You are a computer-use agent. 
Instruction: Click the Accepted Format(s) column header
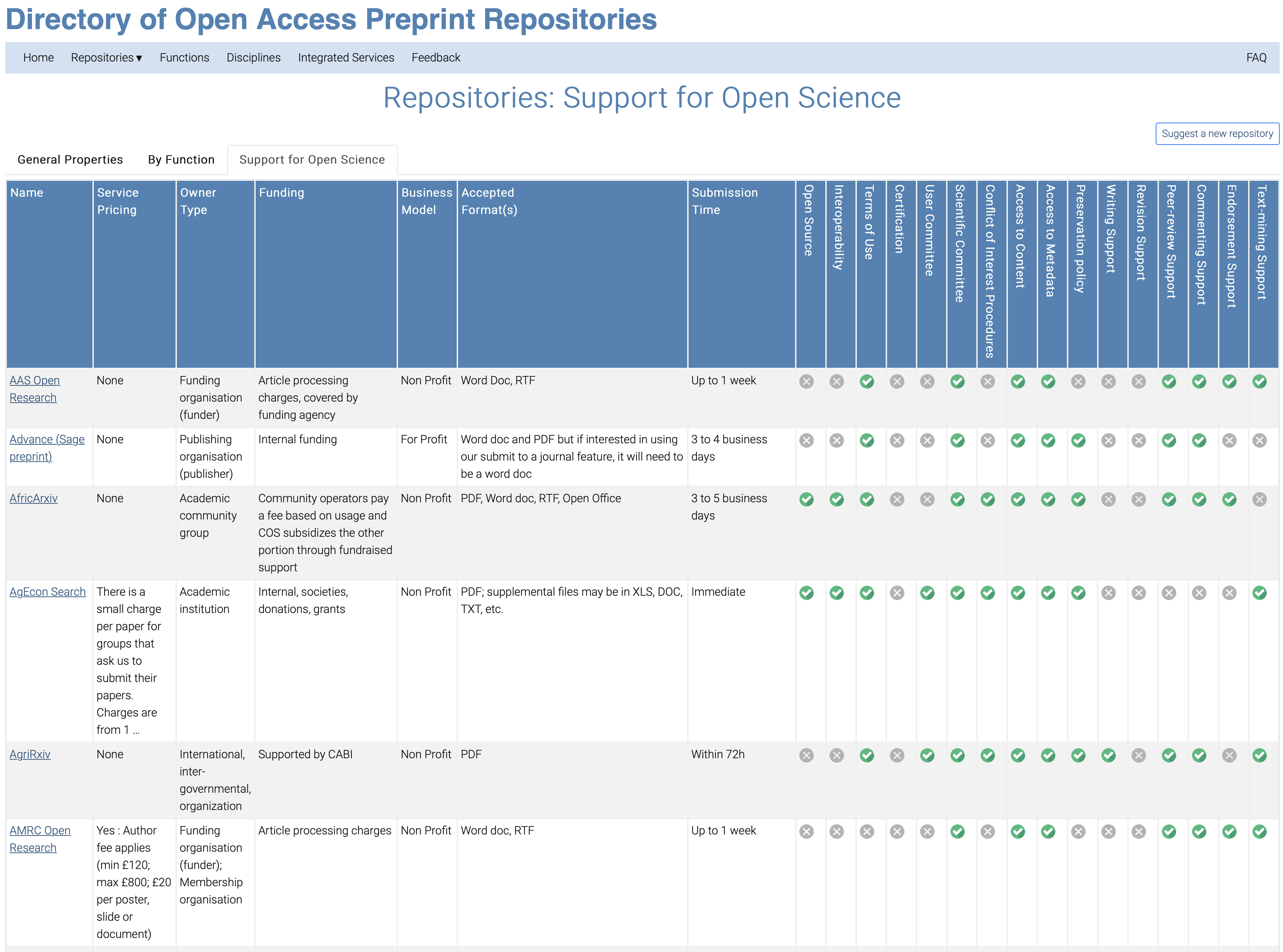[572, 274]
